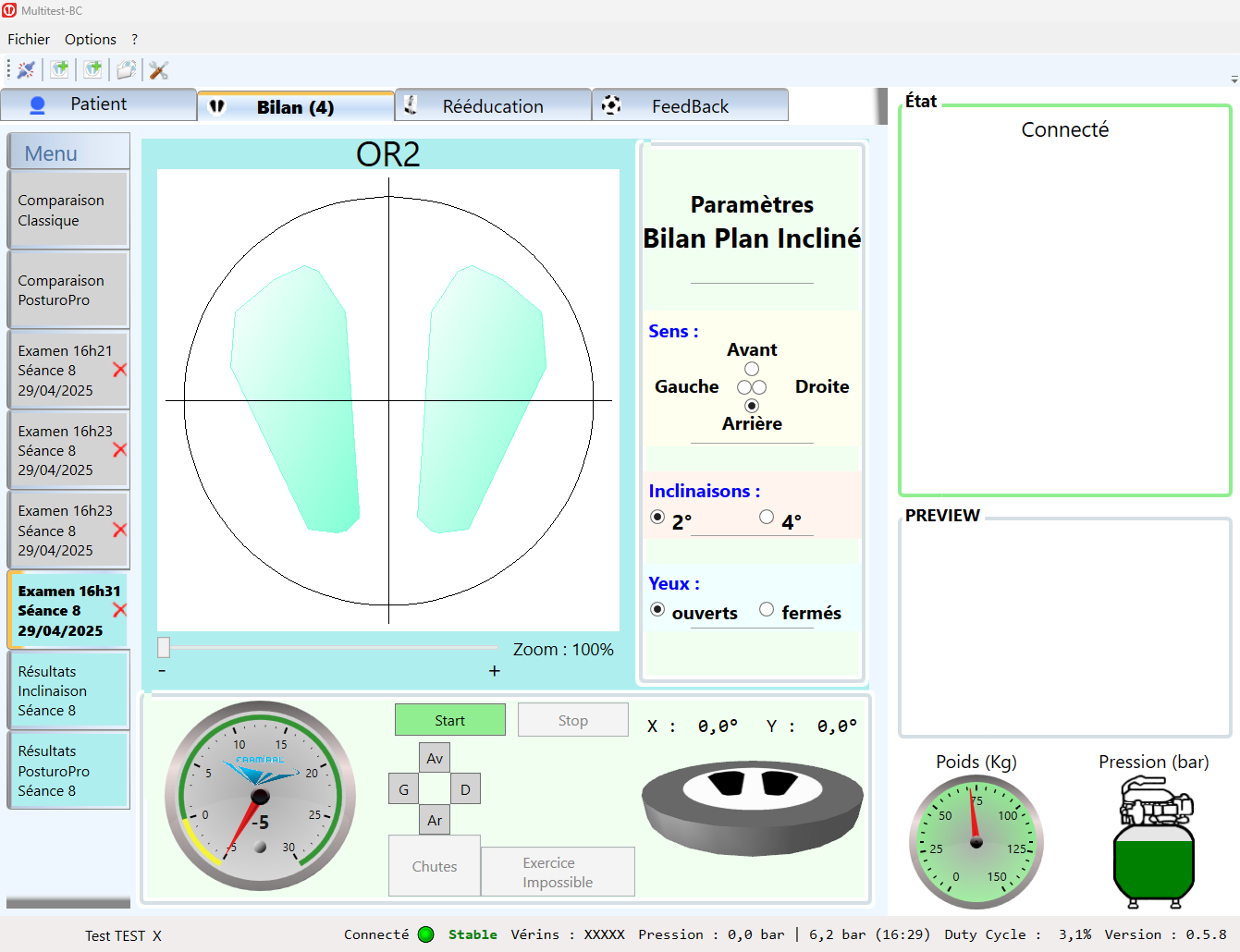Screen dimensions: 1240x952
Task: Open the tools wrench-and-screwdriver icon
Action: pos(159,69)
